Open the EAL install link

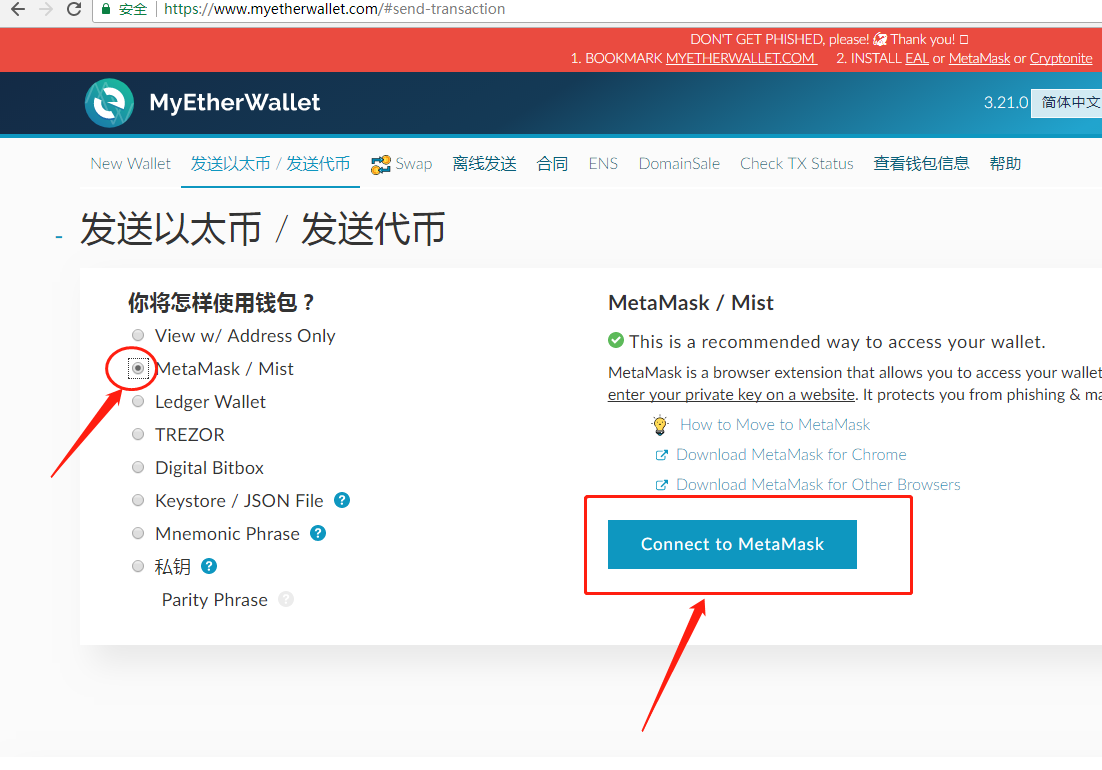tap(916, 58)
